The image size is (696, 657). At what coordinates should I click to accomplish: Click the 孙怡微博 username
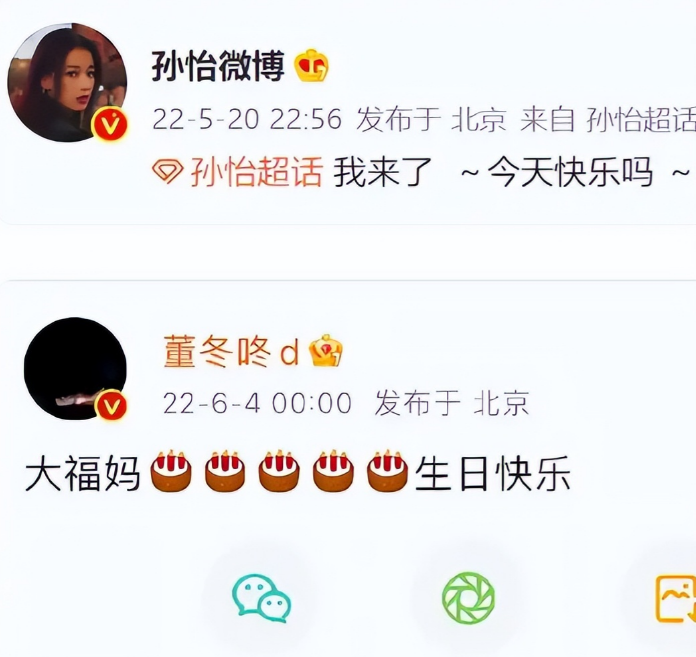click(218, 66)
